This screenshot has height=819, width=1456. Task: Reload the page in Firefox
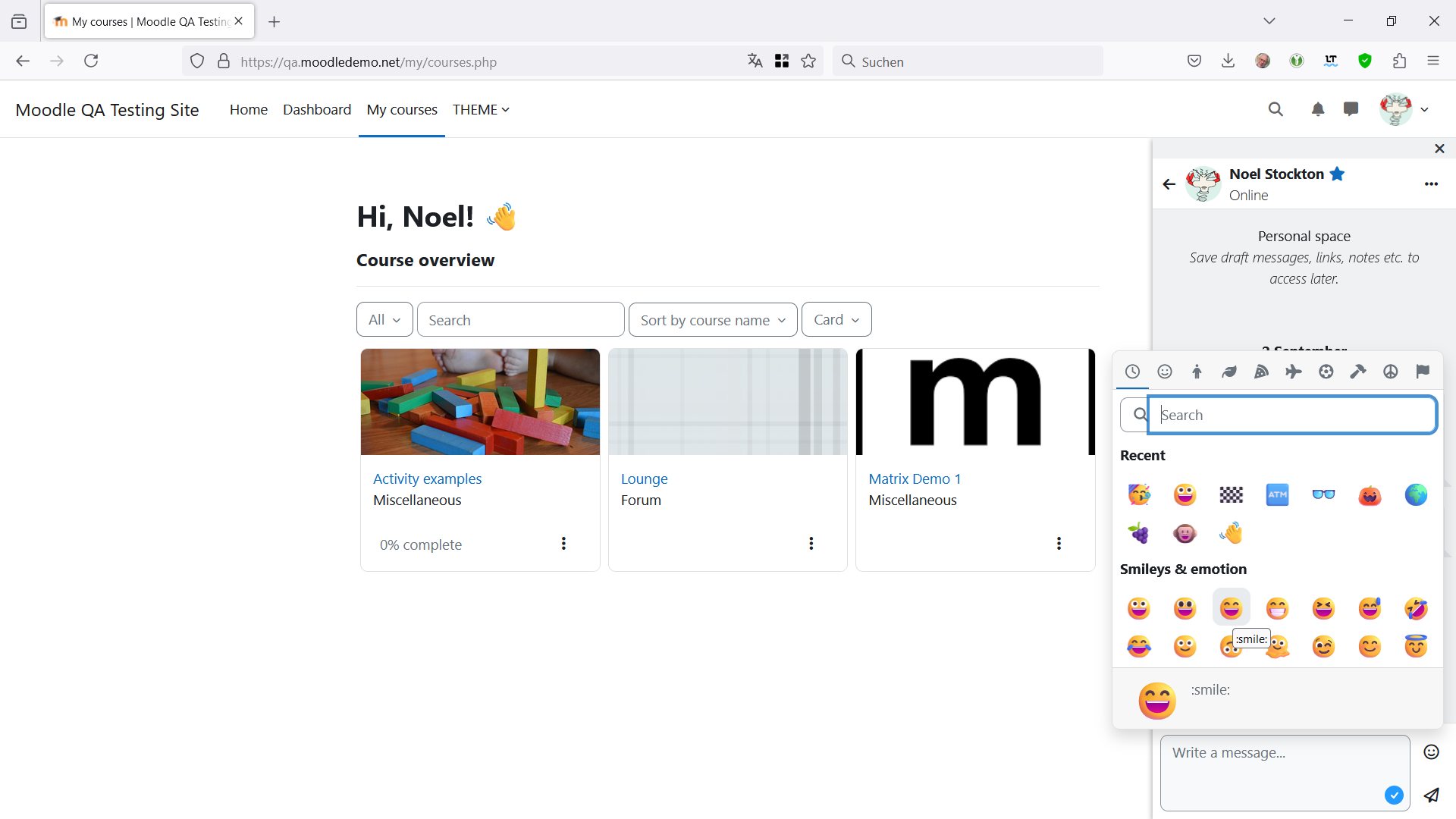(91, 61)
